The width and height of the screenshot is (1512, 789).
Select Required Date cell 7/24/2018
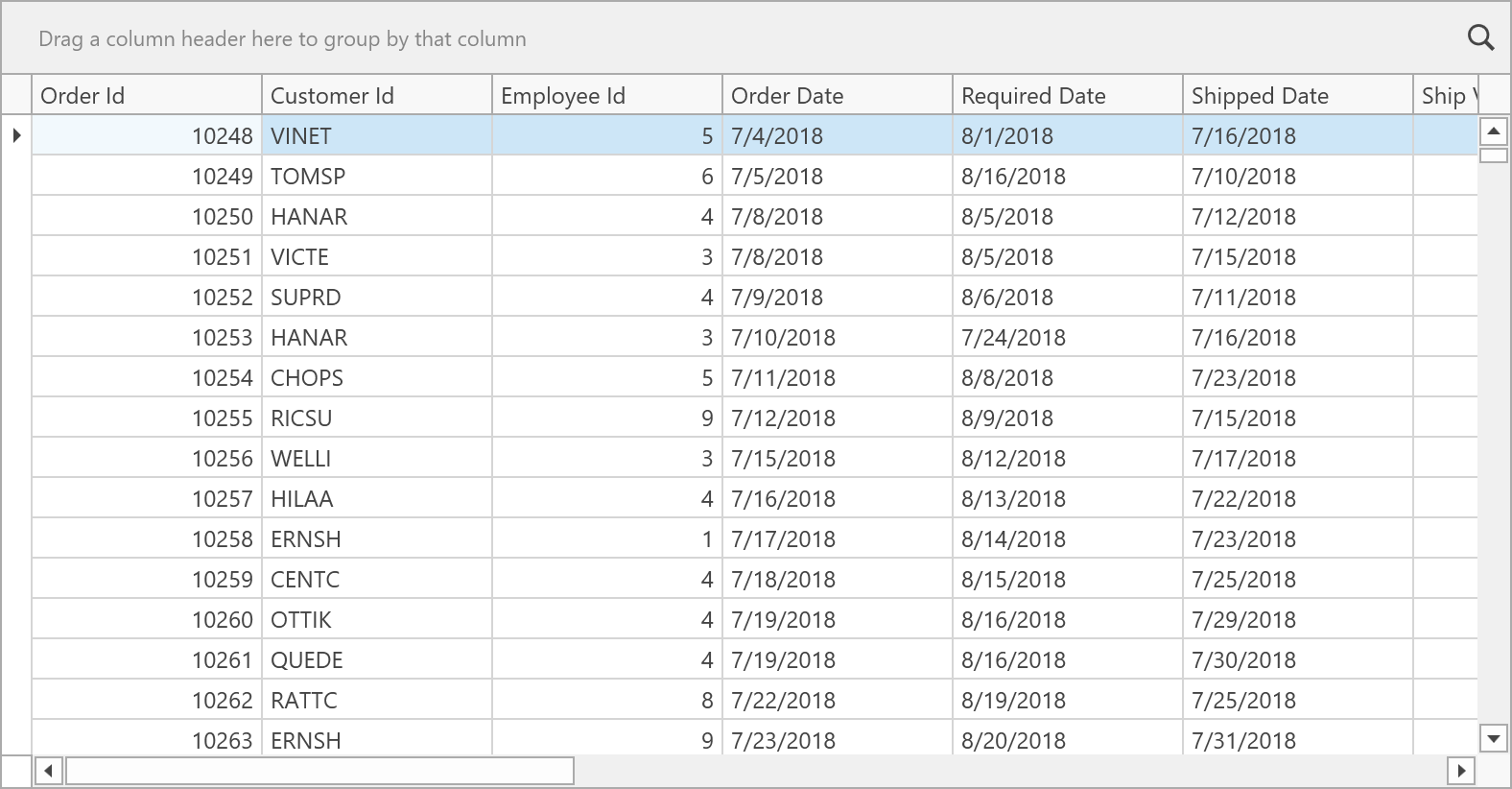tap(1068, 337)
